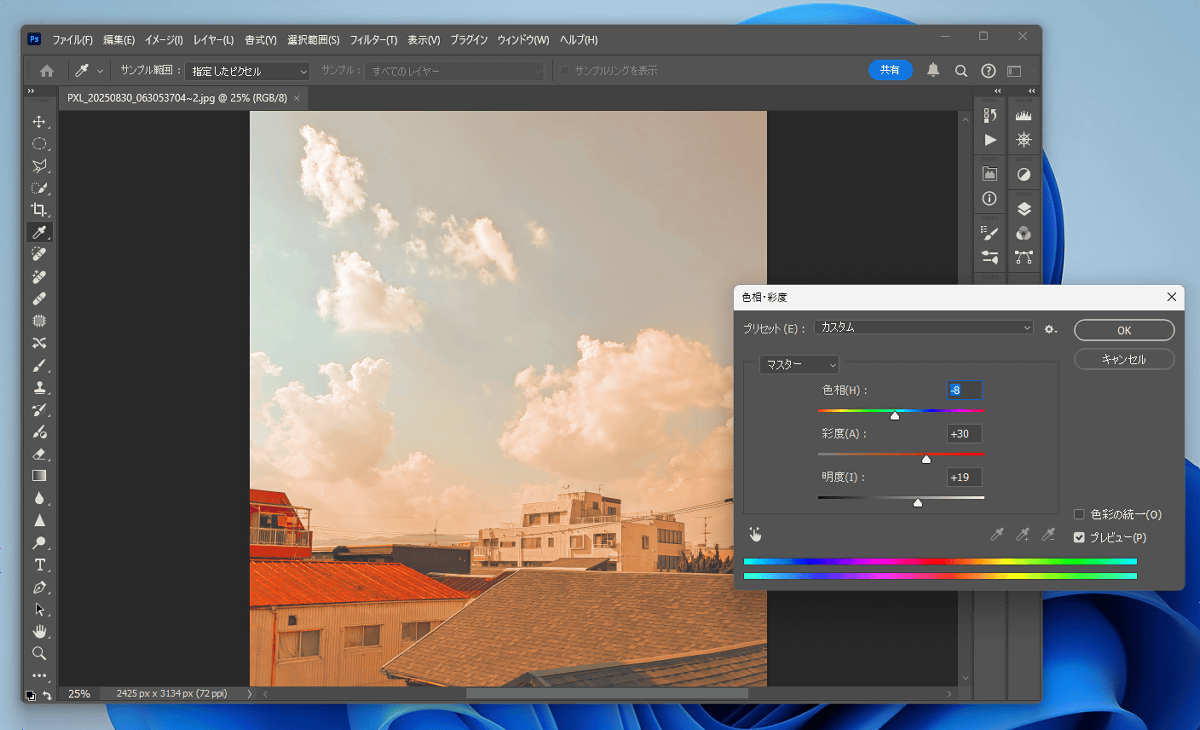Image resolution: width=1200 pixels, height=730 pixels.
Task: Close the 色相・彩度 dialog
Action: tap(1171, 297)
